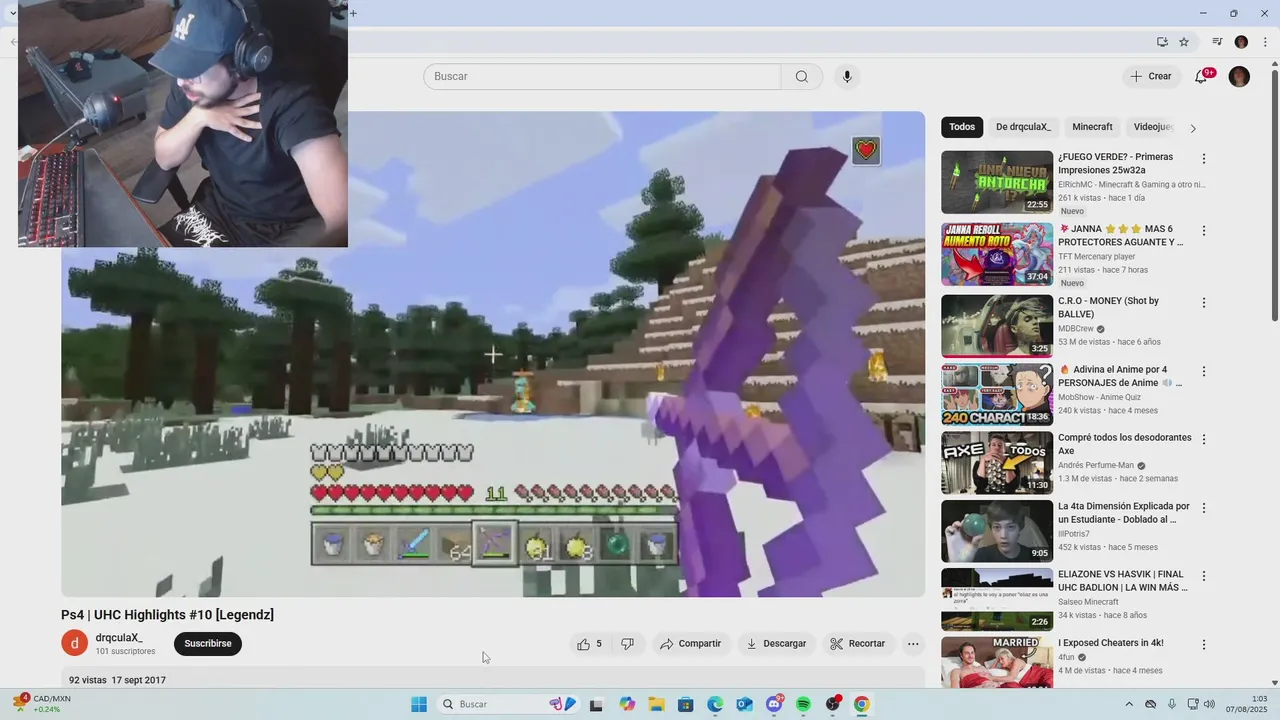Open volume control in system tray
The image size is (1280, 720).
click(x=1210, y=704)
